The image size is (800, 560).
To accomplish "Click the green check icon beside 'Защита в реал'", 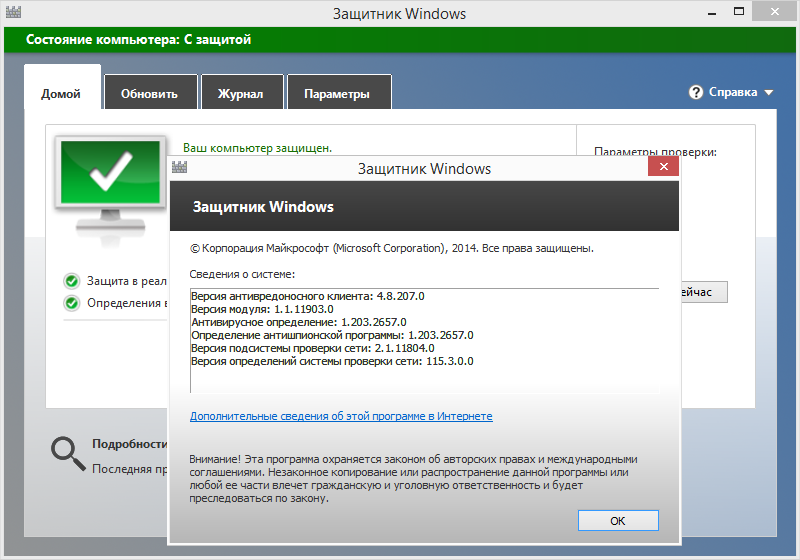I will coord(72,281).
